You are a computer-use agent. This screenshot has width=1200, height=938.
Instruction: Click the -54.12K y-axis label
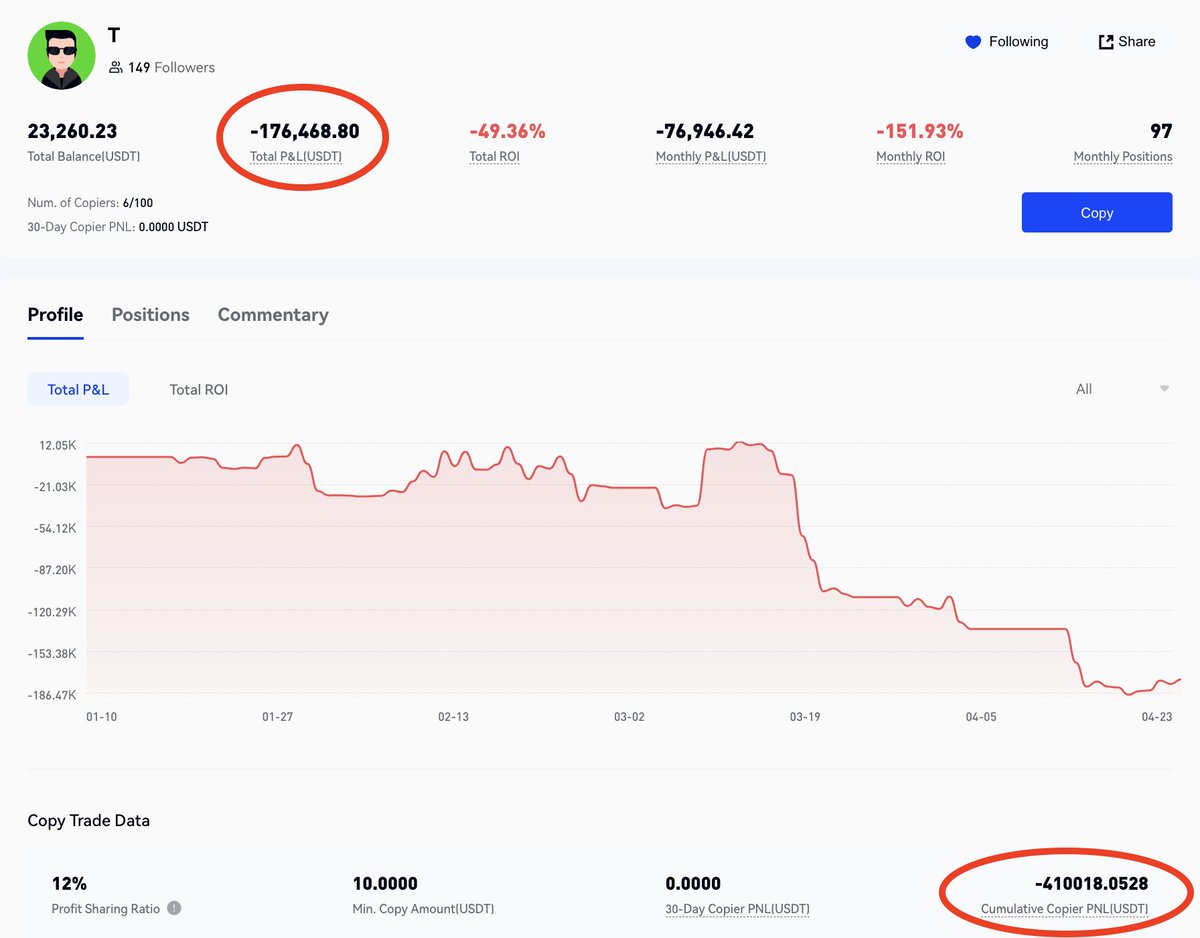(x=54, y=528)
